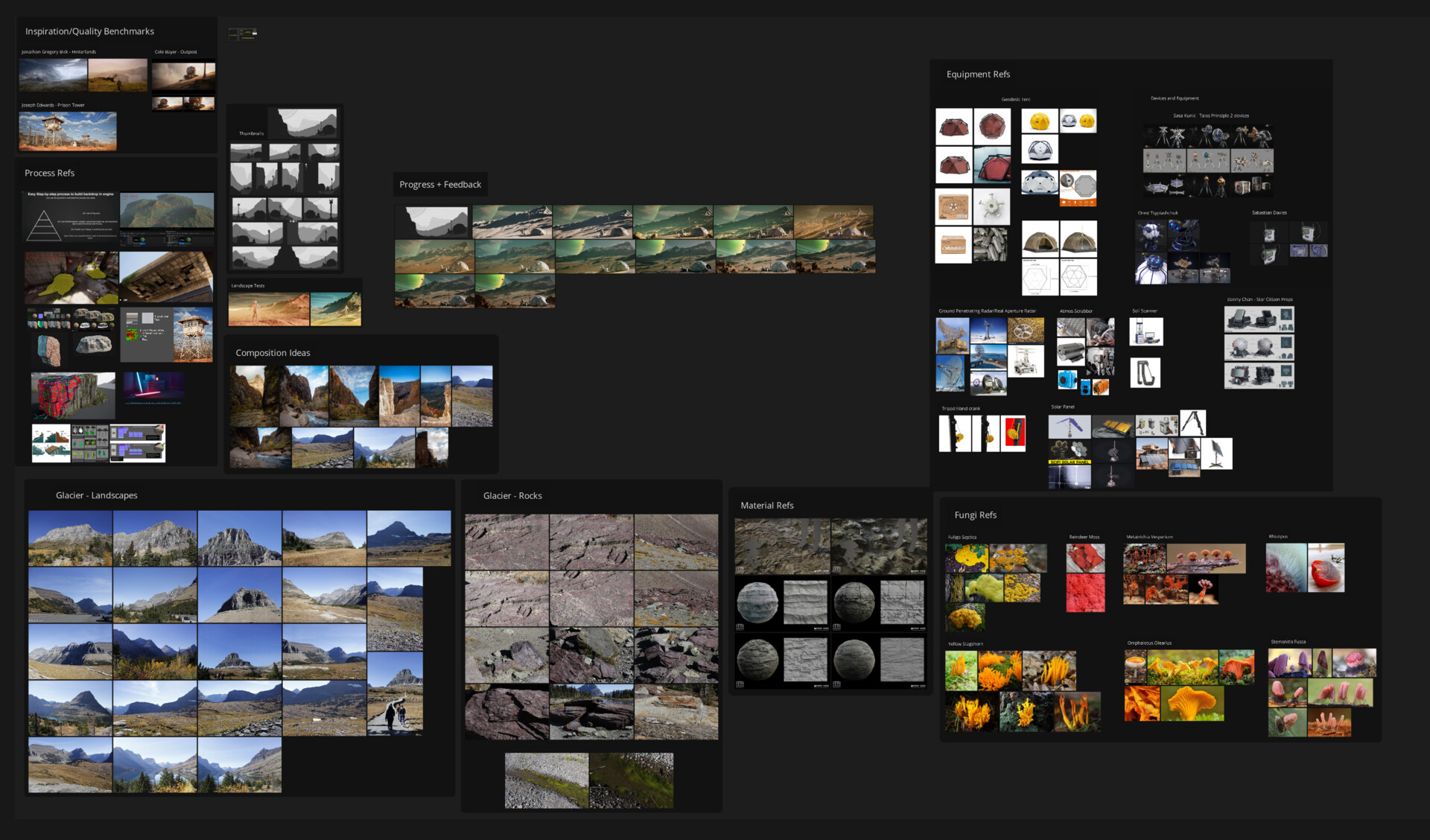The image size is (1430, 840).
Task: Select the small node graph at top
Action: tap(243, 34)
